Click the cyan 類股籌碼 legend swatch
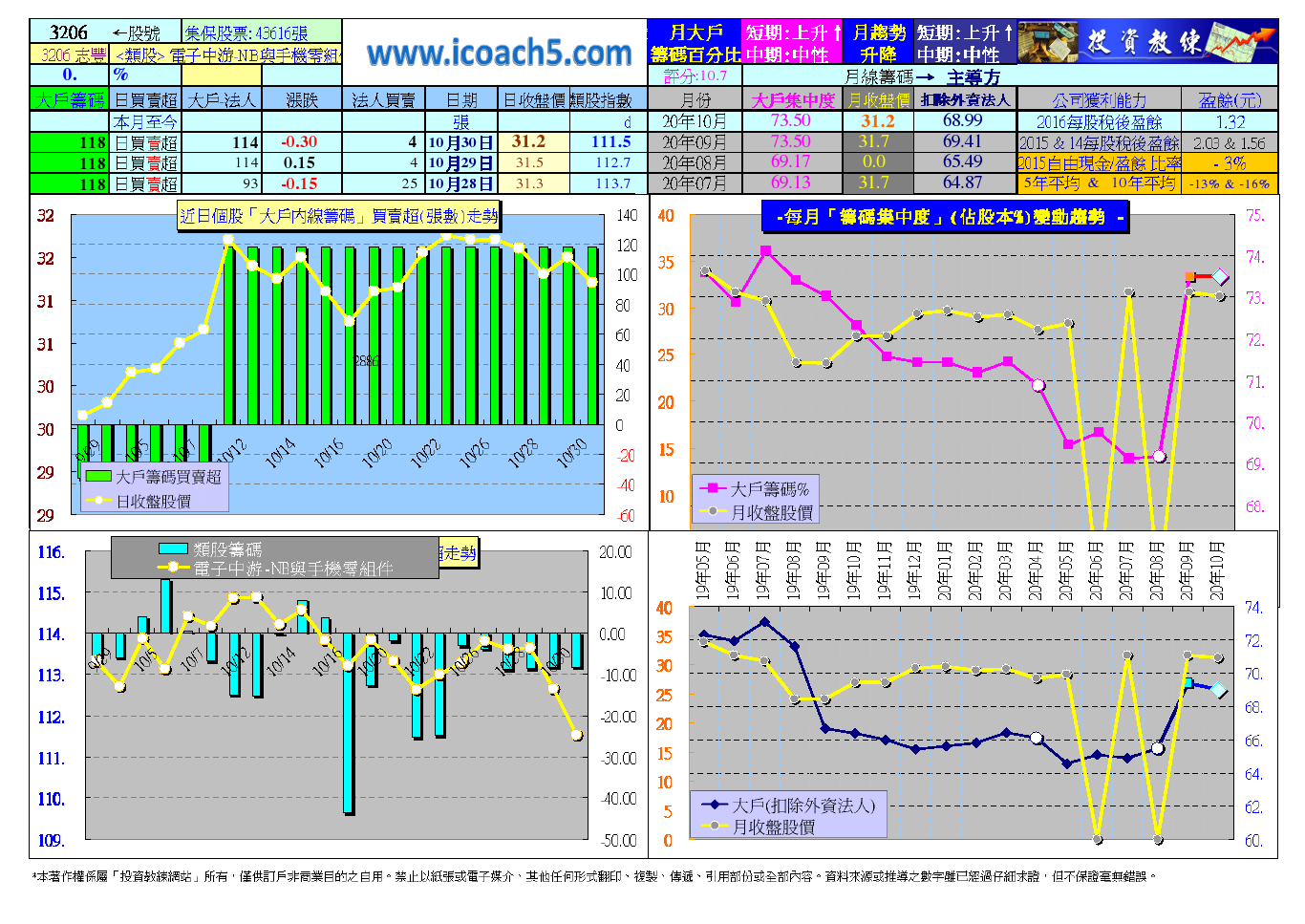This screenshot has height=924, width=1305. tap(173, 548)
